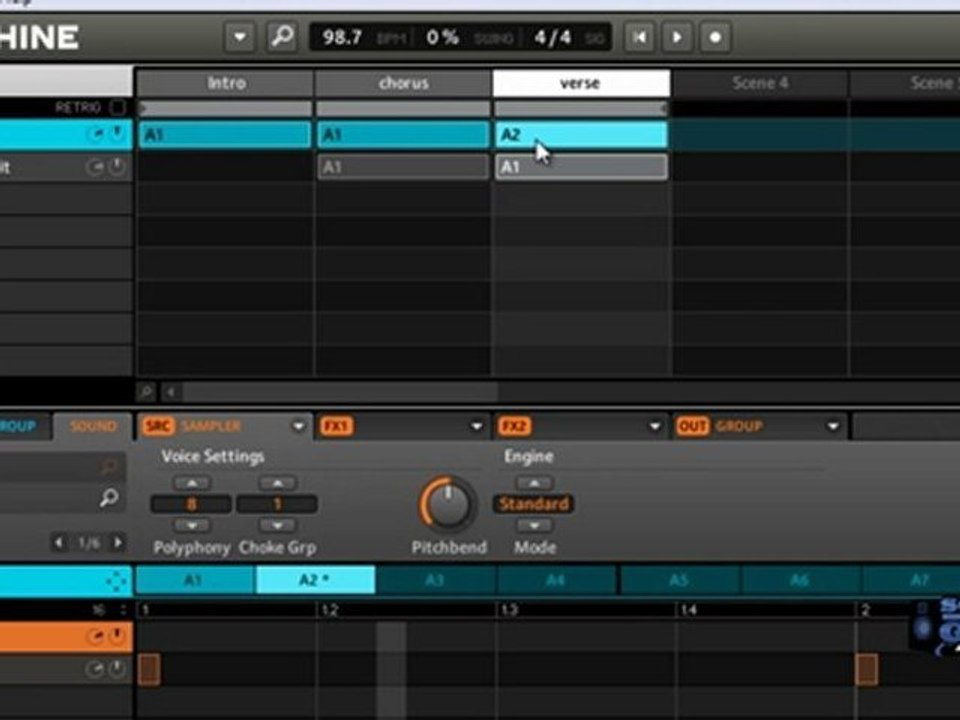
Task: Toggle mute icon on the orange sound row
Action: pos(95,637)
